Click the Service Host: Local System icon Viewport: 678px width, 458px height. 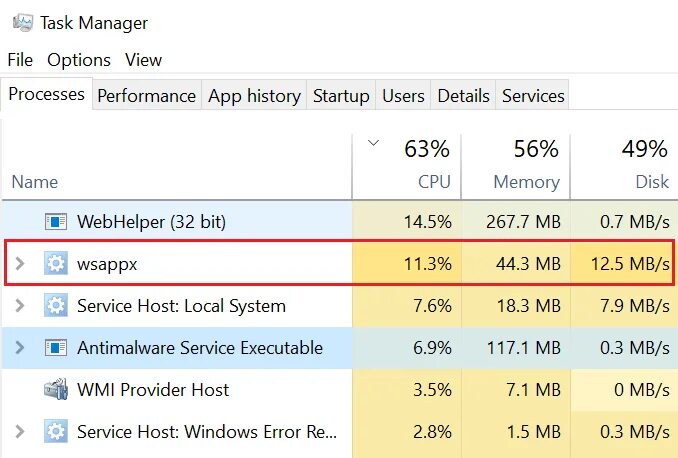tap(56, 306)
